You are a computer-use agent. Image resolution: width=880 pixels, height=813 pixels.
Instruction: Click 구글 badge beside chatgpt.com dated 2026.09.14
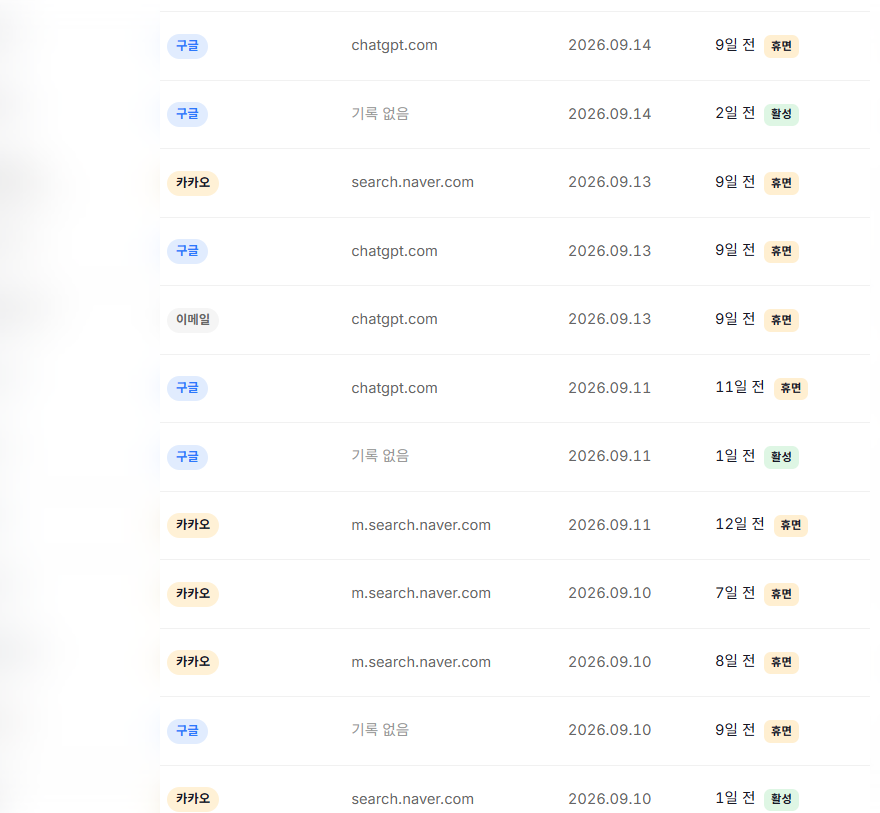click(x=187, y=46)
